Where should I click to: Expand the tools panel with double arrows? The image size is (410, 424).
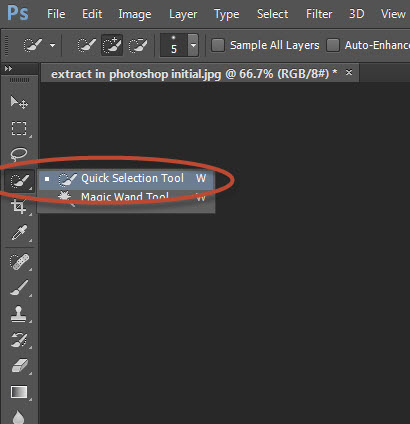(8, 69)
